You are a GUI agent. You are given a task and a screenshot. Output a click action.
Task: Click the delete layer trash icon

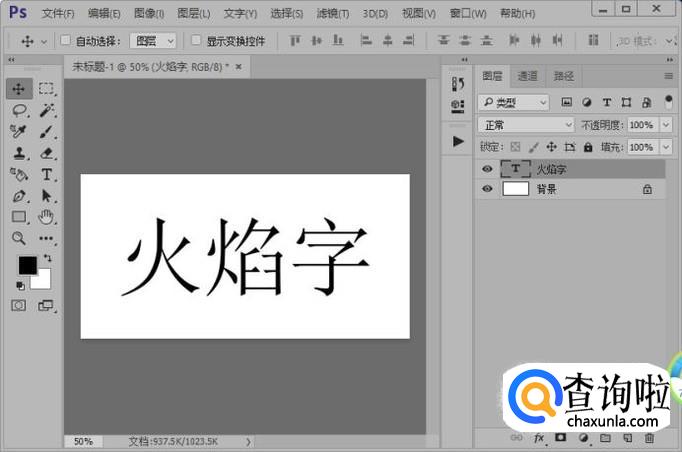650,438
